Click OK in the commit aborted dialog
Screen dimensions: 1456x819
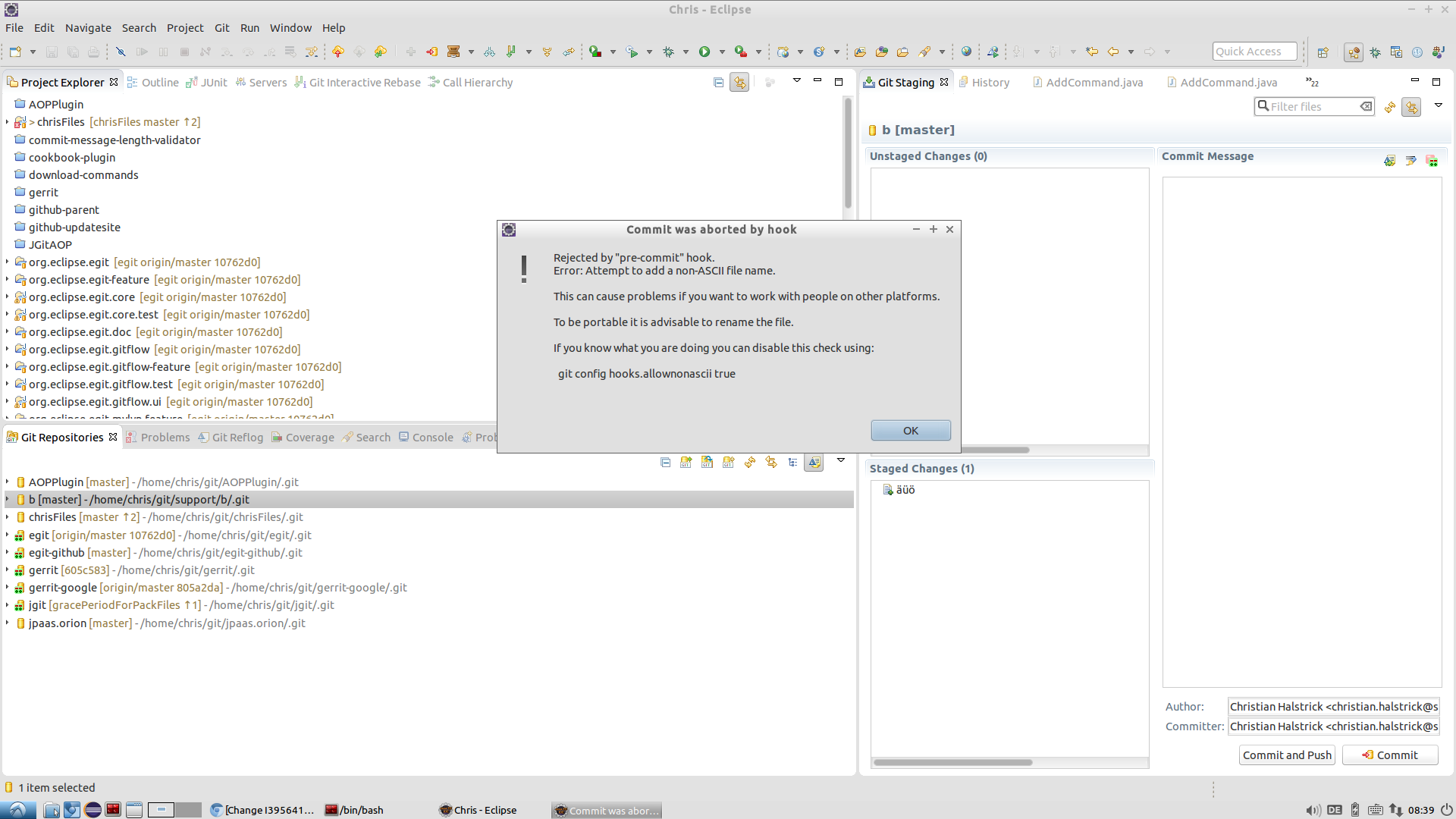(x=910, y=430)
